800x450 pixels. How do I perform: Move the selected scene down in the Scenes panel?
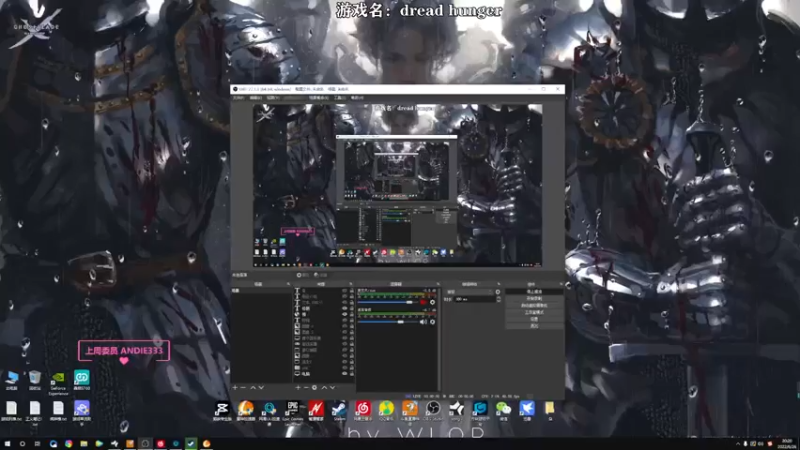point(261,388)
